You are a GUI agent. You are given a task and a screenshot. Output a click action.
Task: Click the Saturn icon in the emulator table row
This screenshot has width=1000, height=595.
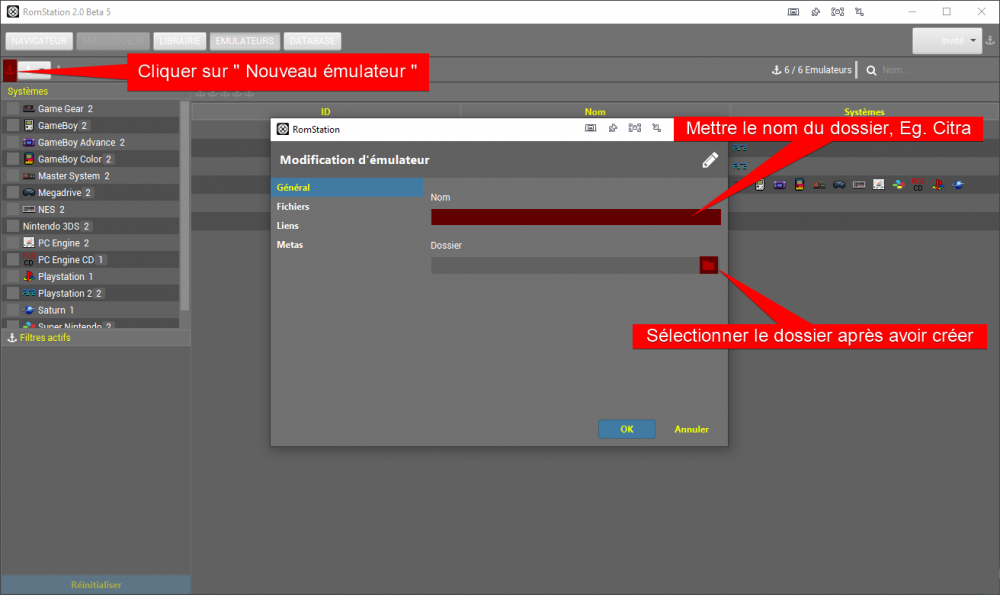click(x=958, y=185)
